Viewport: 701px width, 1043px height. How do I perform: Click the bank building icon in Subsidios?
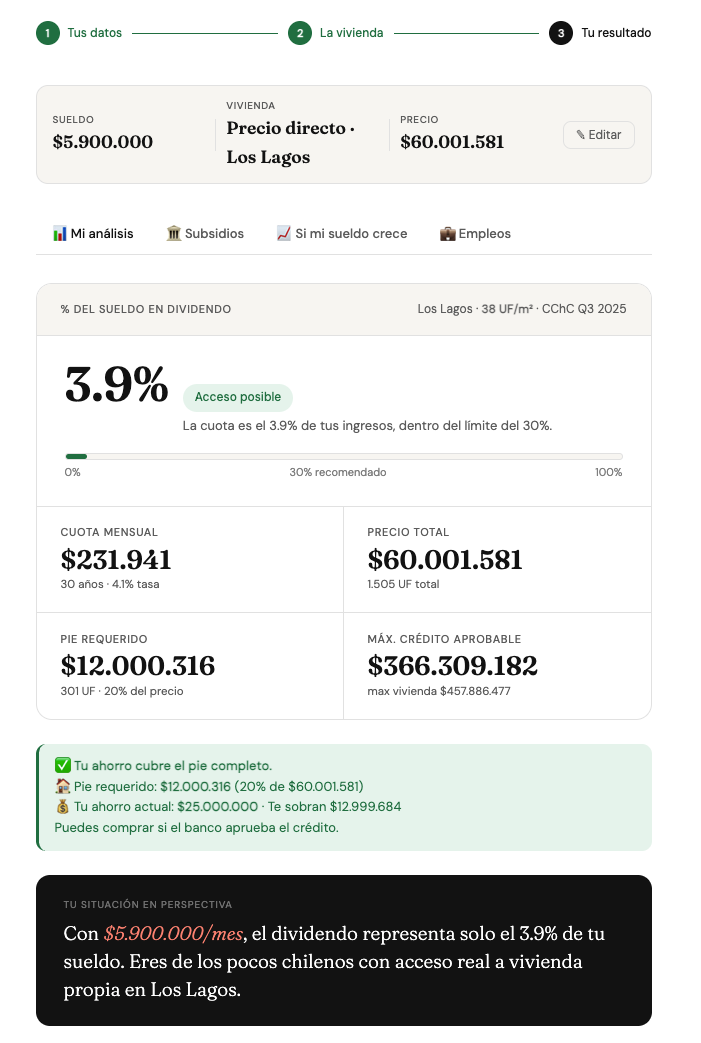click(174, 234)
